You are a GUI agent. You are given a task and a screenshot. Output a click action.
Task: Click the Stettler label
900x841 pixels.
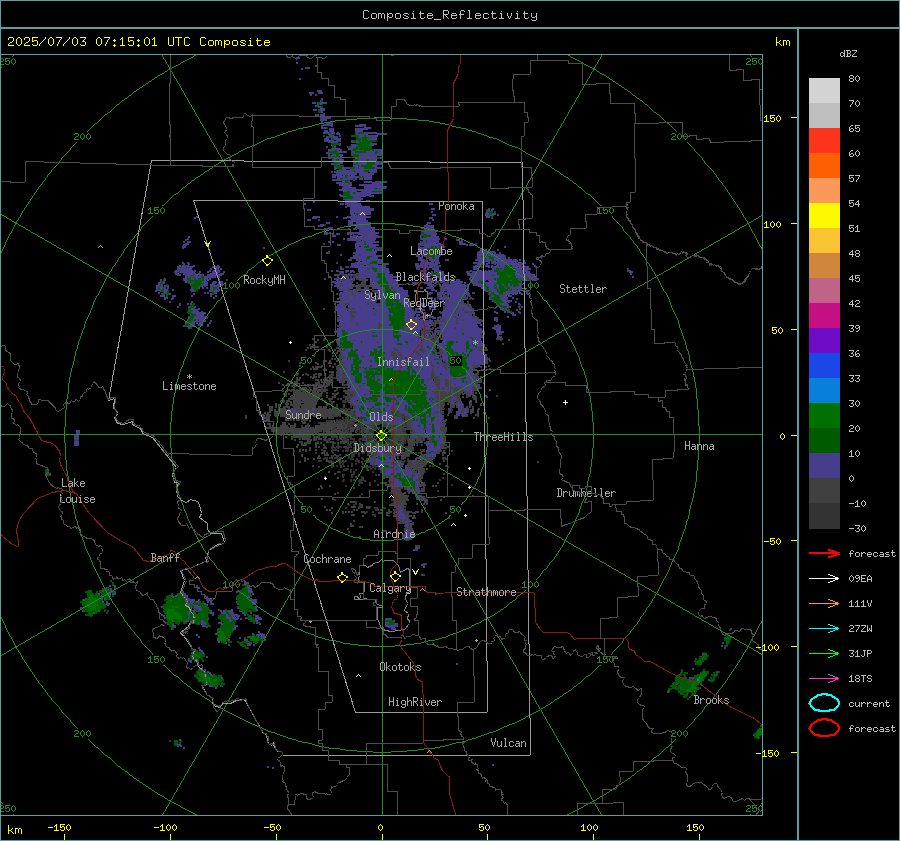click(583, 289)
